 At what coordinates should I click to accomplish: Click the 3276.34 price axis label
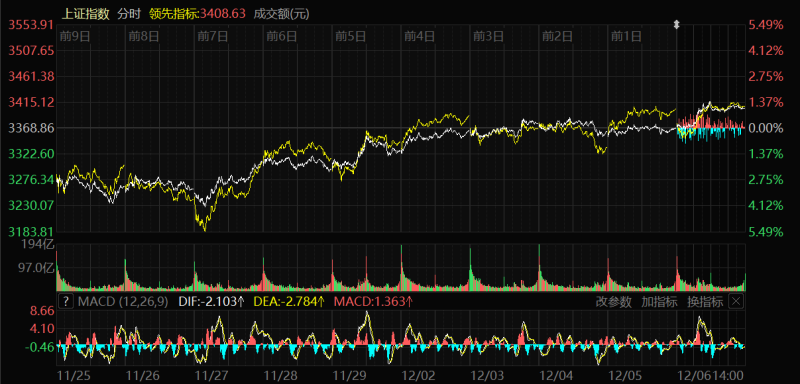(x=31, y=180)
